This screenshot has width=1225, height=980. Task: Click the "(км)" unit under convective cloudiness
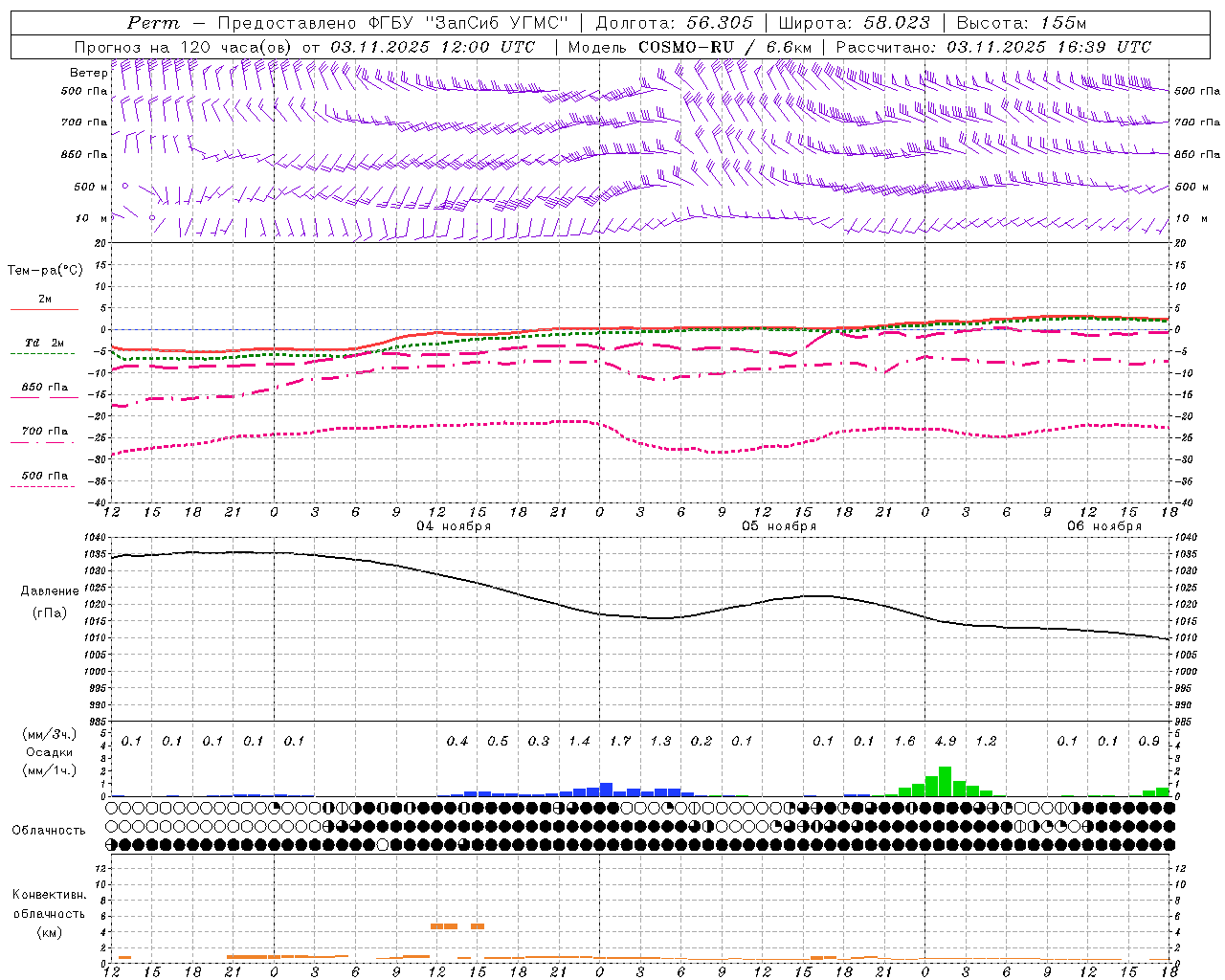49,932
